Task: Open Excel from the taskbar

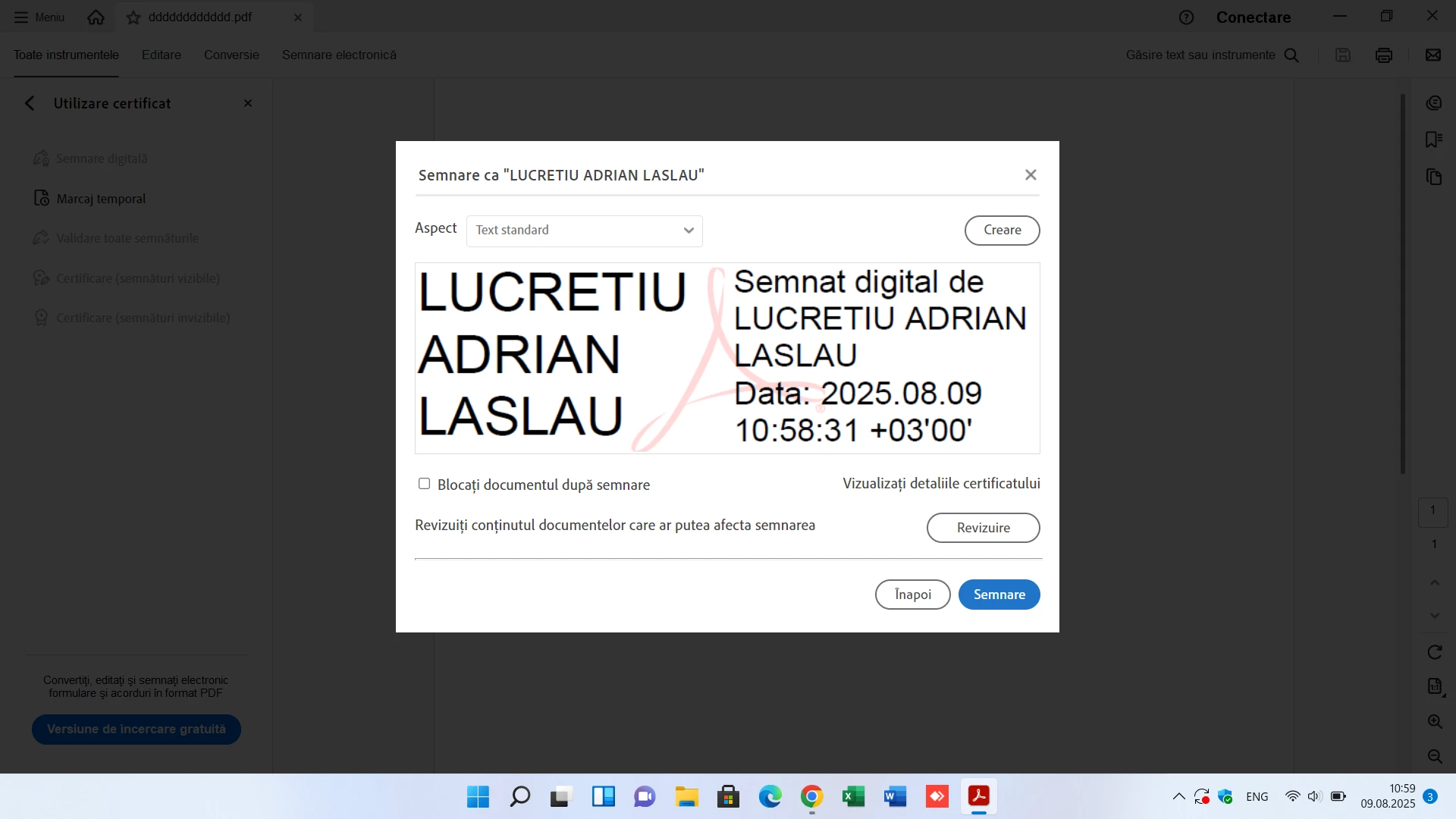Action: (853, 796)
